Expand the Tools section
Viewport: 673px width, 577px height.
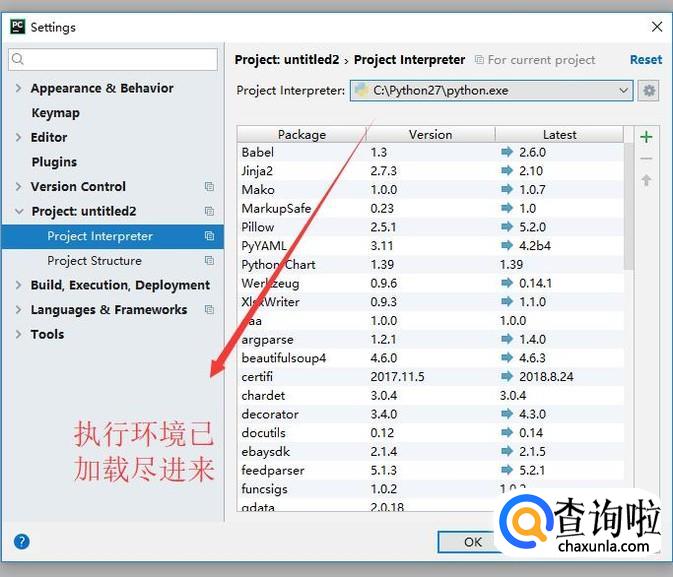click(18, 334)
